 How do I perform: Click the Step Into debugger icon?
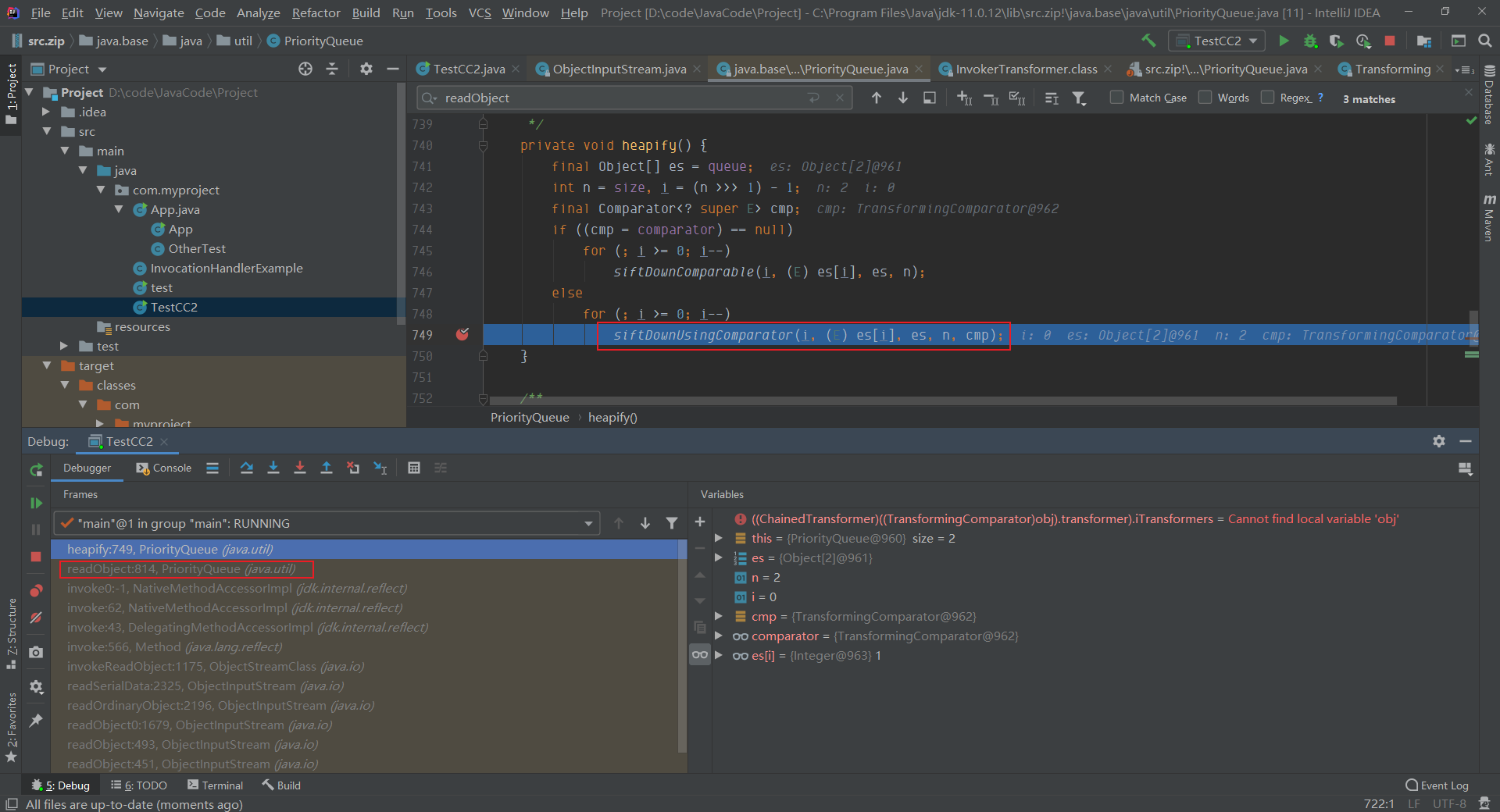pyautogui.click(x=273, y=468)
